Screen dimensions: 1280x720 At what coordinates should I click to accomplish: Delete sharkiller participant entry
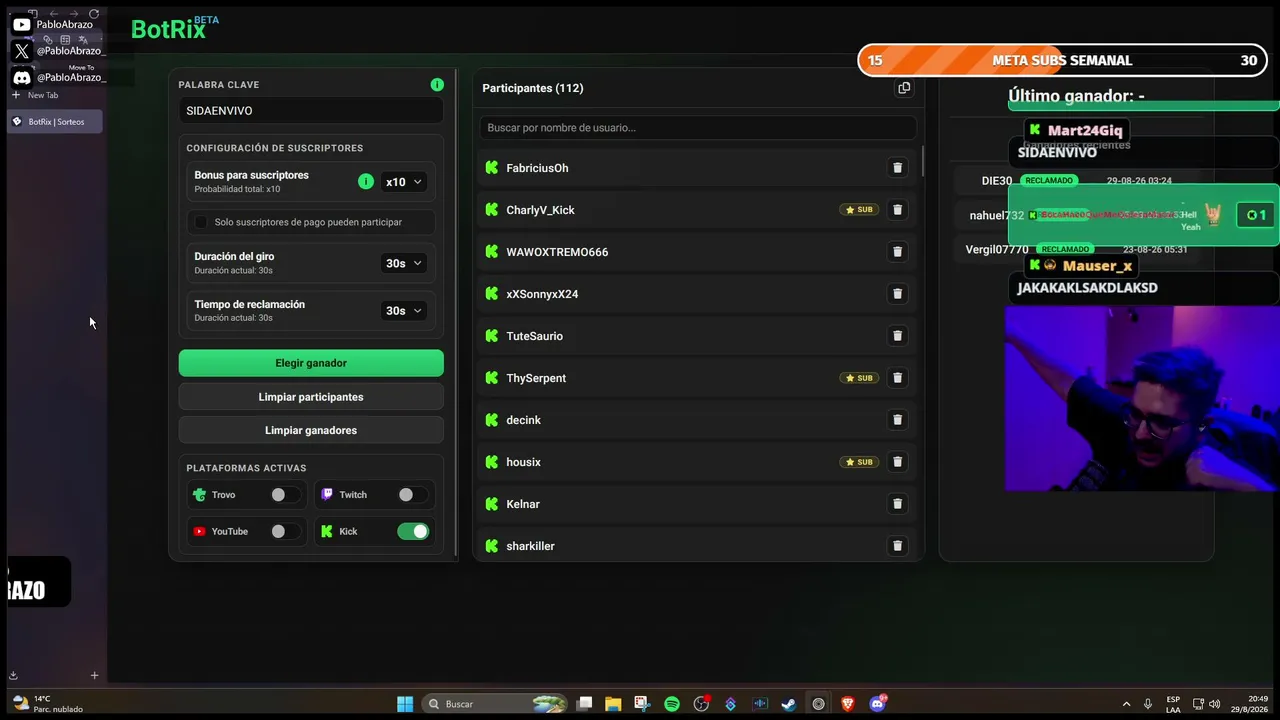click(x=897, y=546)
